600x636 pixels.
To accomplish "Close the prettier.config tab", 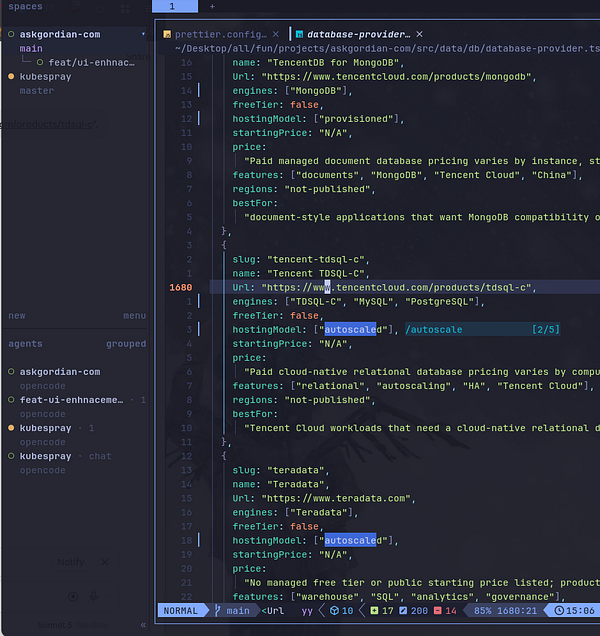I will [x=276, y=34].
